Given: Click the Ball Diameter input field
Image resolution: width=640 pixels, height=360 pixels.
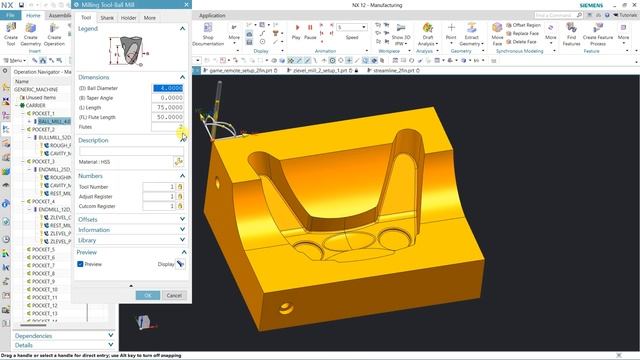Looking at the screenshot, I should tap(168, 88).
